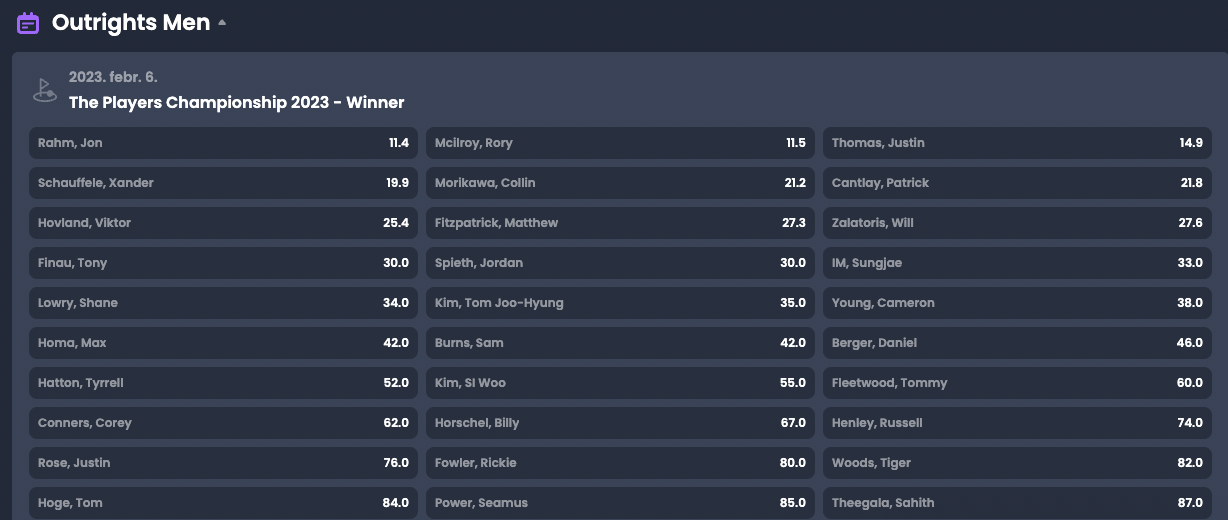Click the Outrights Men heading

point(131,22)
